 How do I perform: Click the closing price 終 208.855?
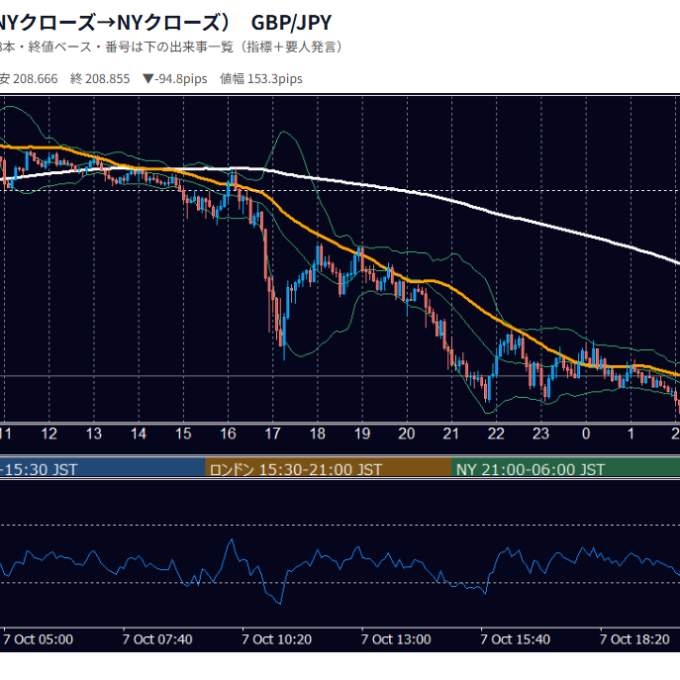pyautogui.click(x=100, y=78)
